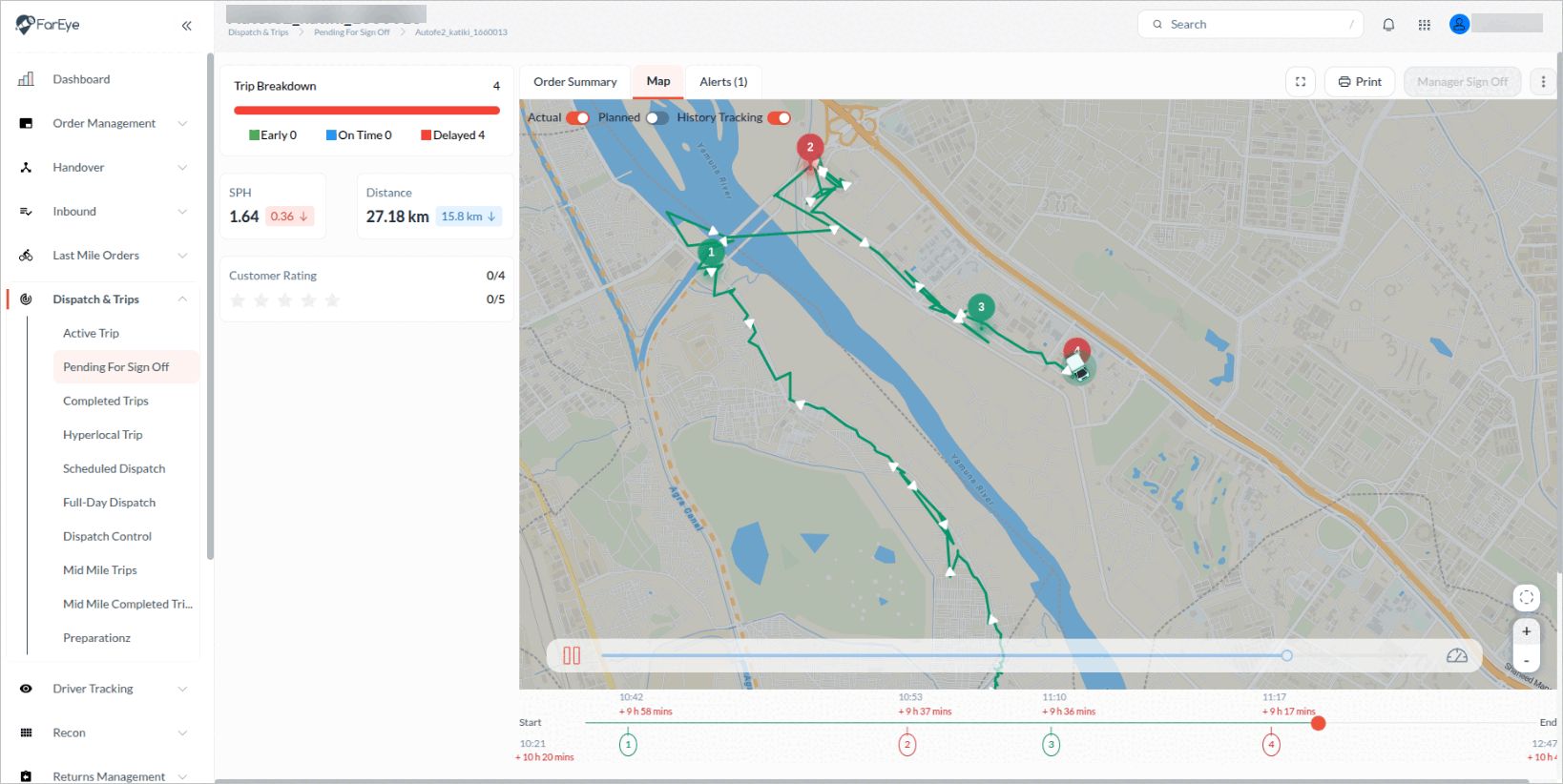Click the Print button

pyautogui.click(x=1360, y=82)
